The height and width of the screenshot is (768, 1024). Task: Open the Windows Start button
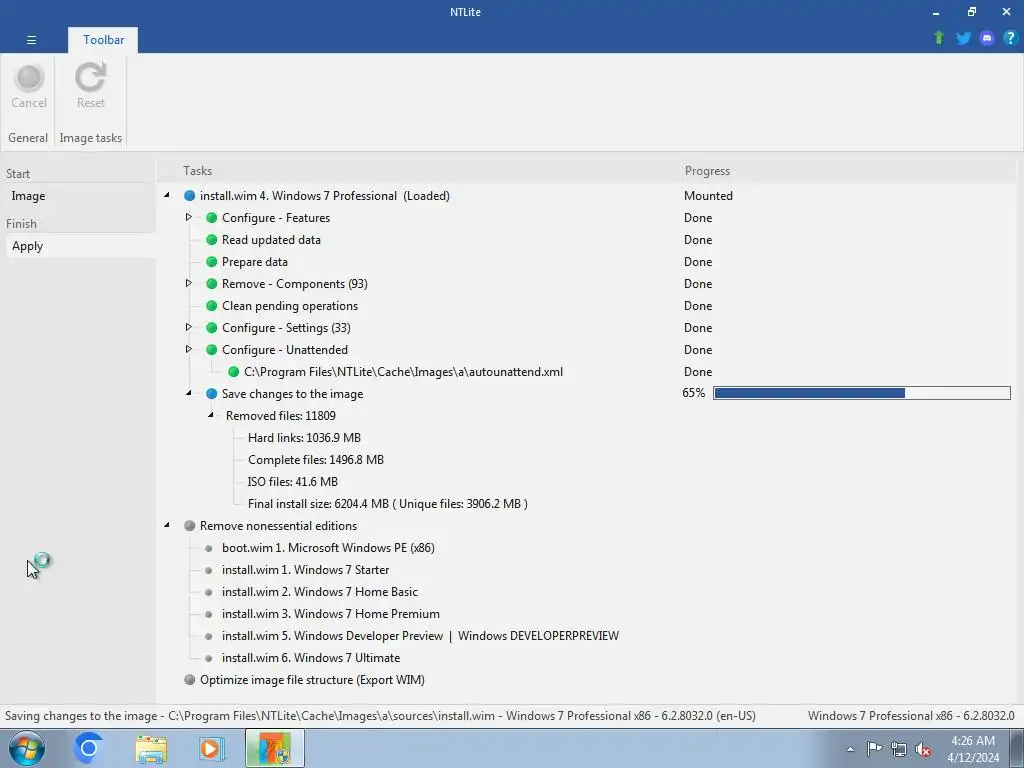pos(26,748)
